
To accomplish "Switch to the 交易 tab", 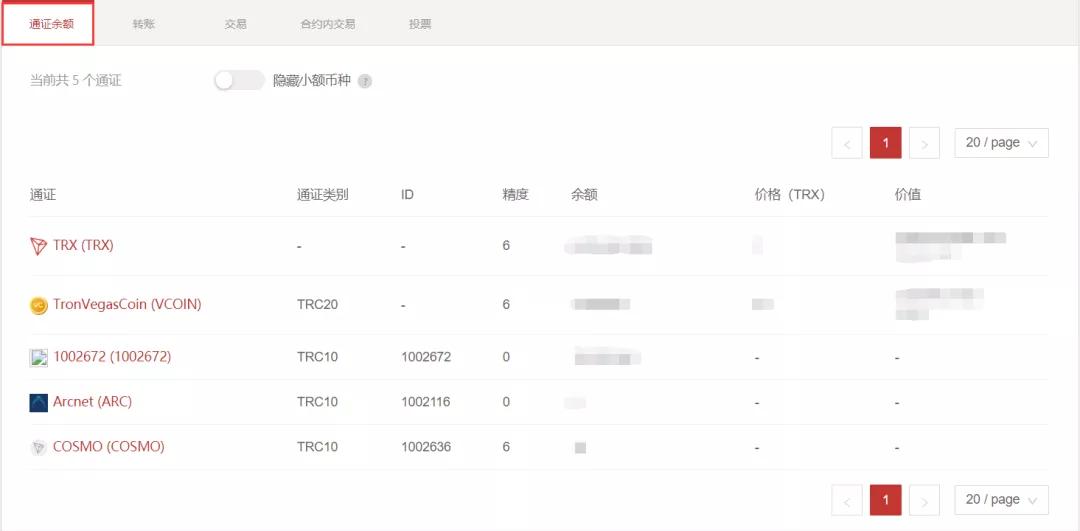I will (235, 24).
